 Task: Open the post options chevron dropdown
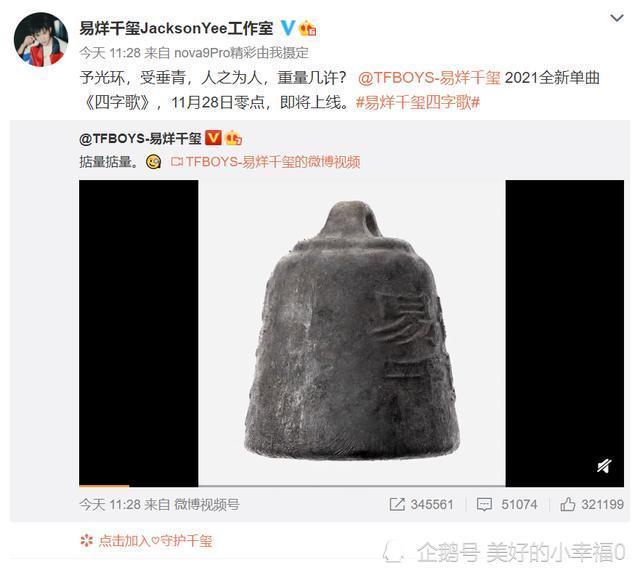click(x=617, y=18)
